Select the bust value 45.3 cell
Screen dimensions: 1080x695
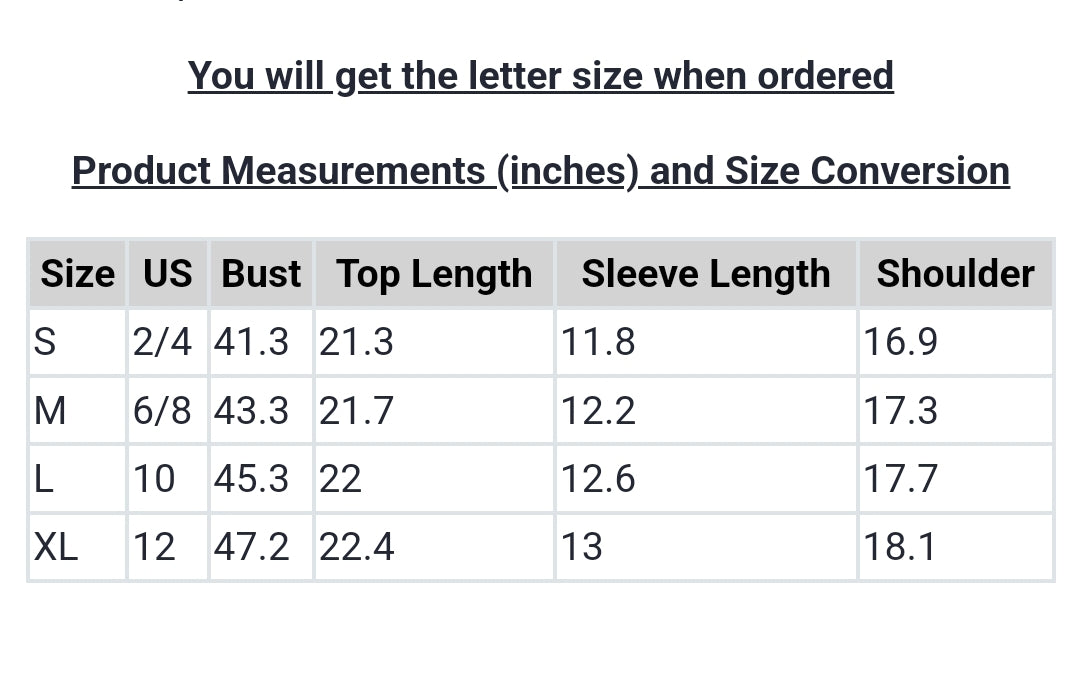(x=251, y=479)
